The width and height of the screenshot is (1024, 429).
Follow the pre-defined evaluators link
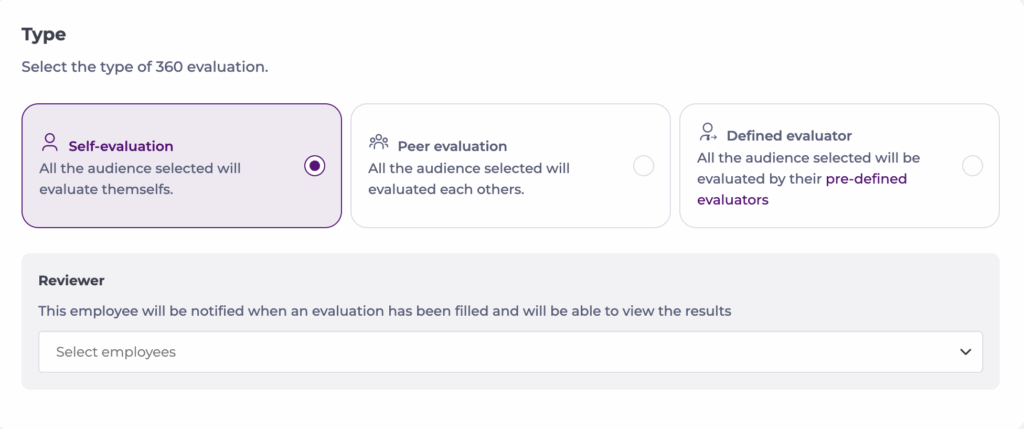tap(867, 179)
